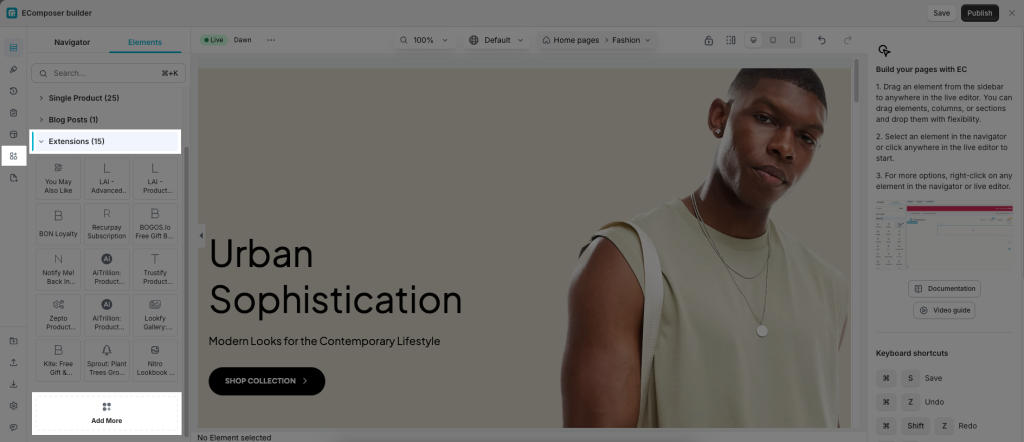The image size is (1024, 442).
Task: Open the Documentation link
Action: pyautogui.click(x=944, y=289)
